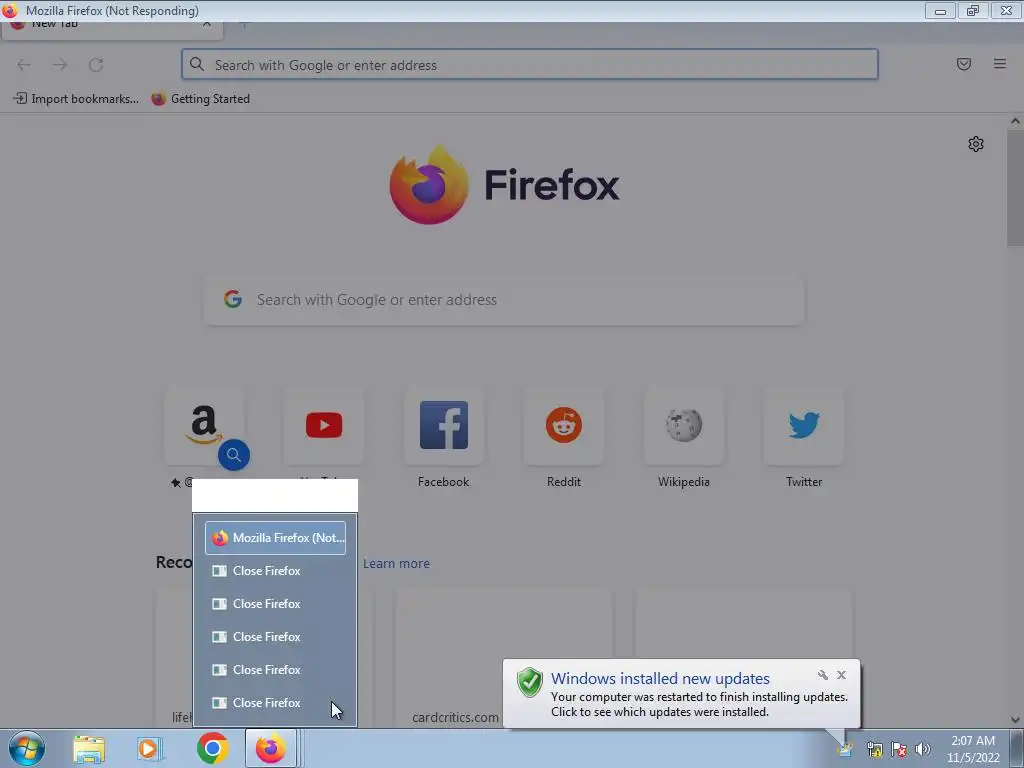Focus the address bar search field

(x=530, y=65)
